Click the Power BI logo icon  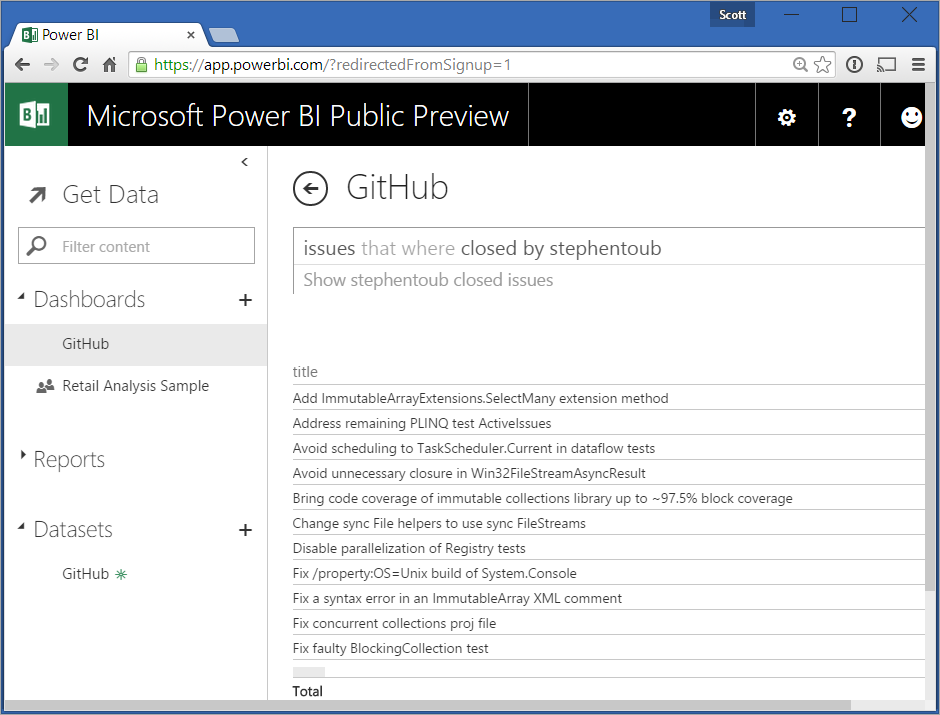coord(36,116)
